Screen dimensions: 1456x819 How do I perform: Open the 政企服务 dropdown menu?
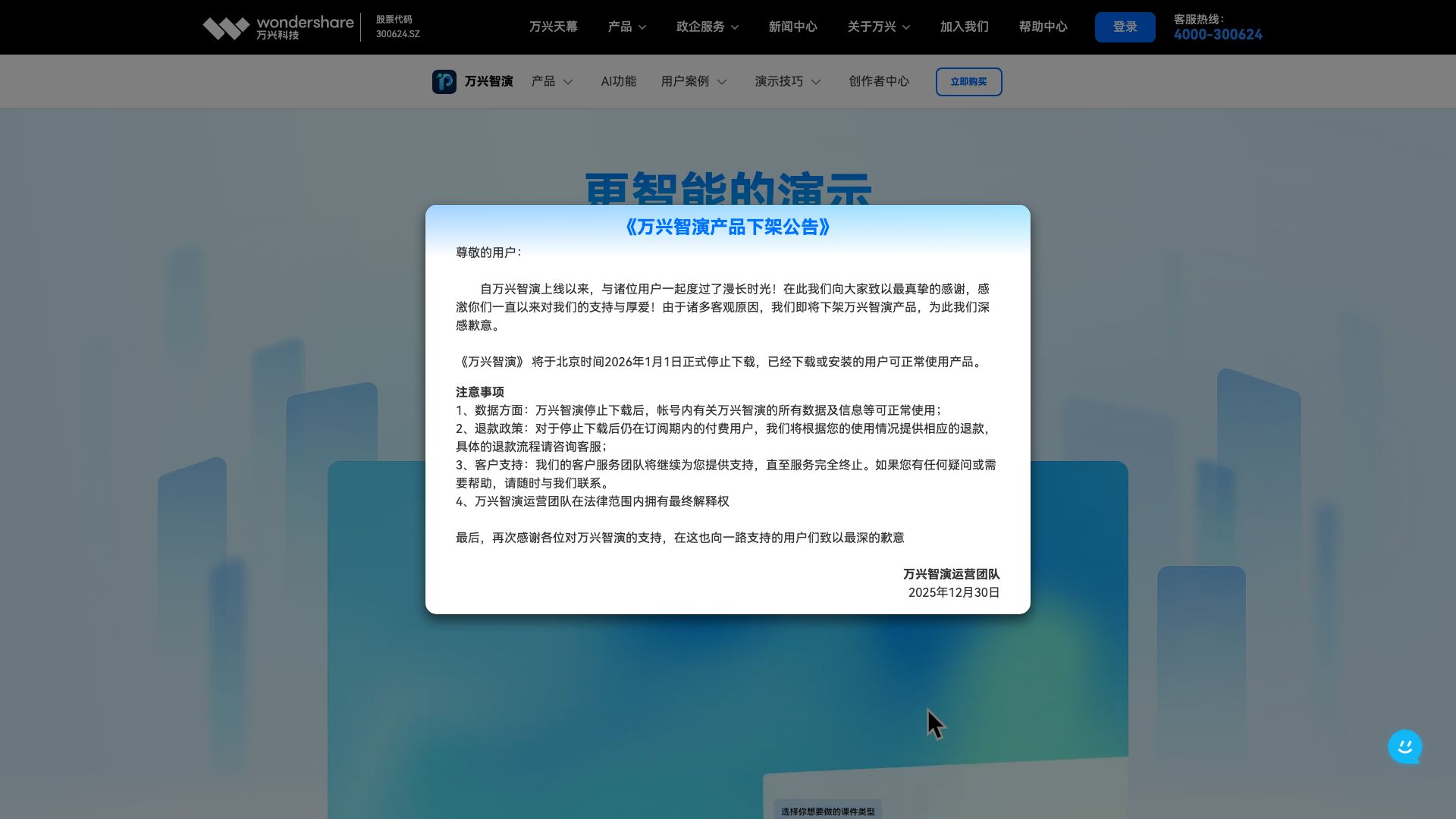tap(707, 27)
